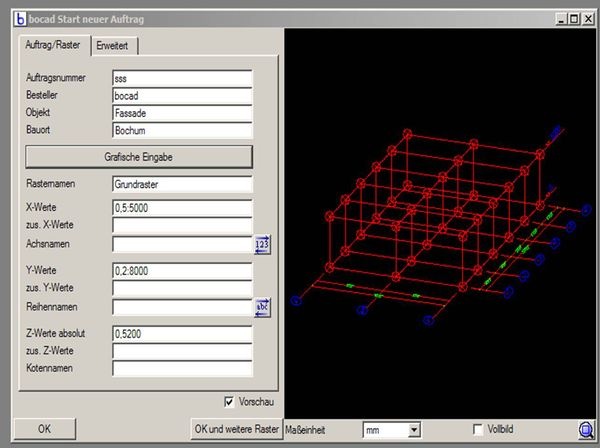The height and width of the screenshot is (448, 600).
Task: Switch to the Erweitert tab
Action: point(115,46)
